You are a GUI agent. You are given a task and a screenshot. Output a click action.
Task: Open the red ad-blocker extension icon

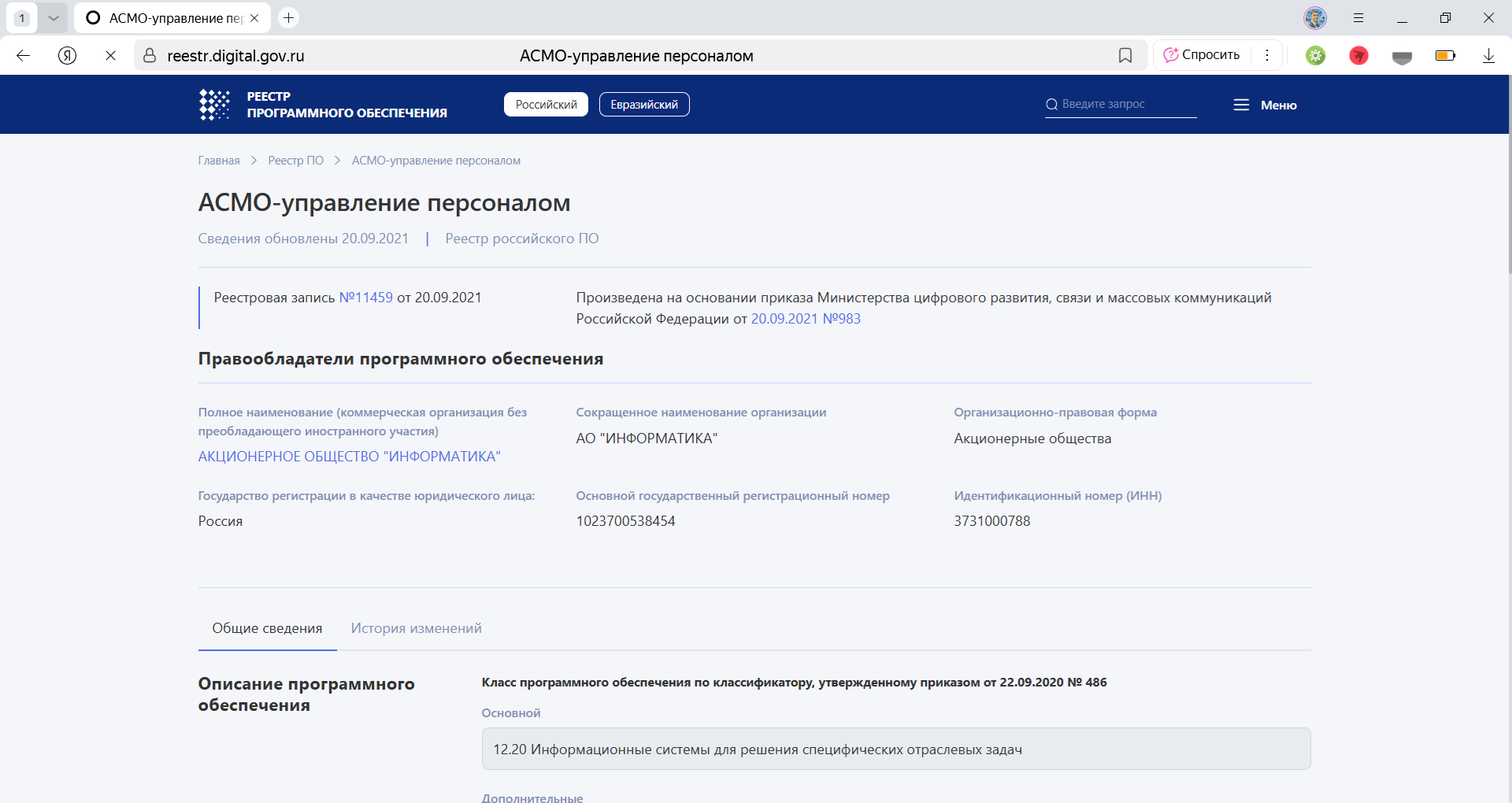[x=1358, y=55]
